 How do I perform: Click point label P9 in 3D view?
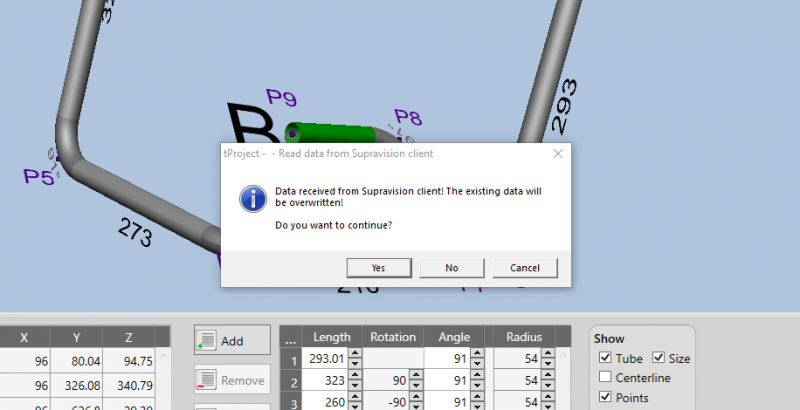(x=281, y=97)
